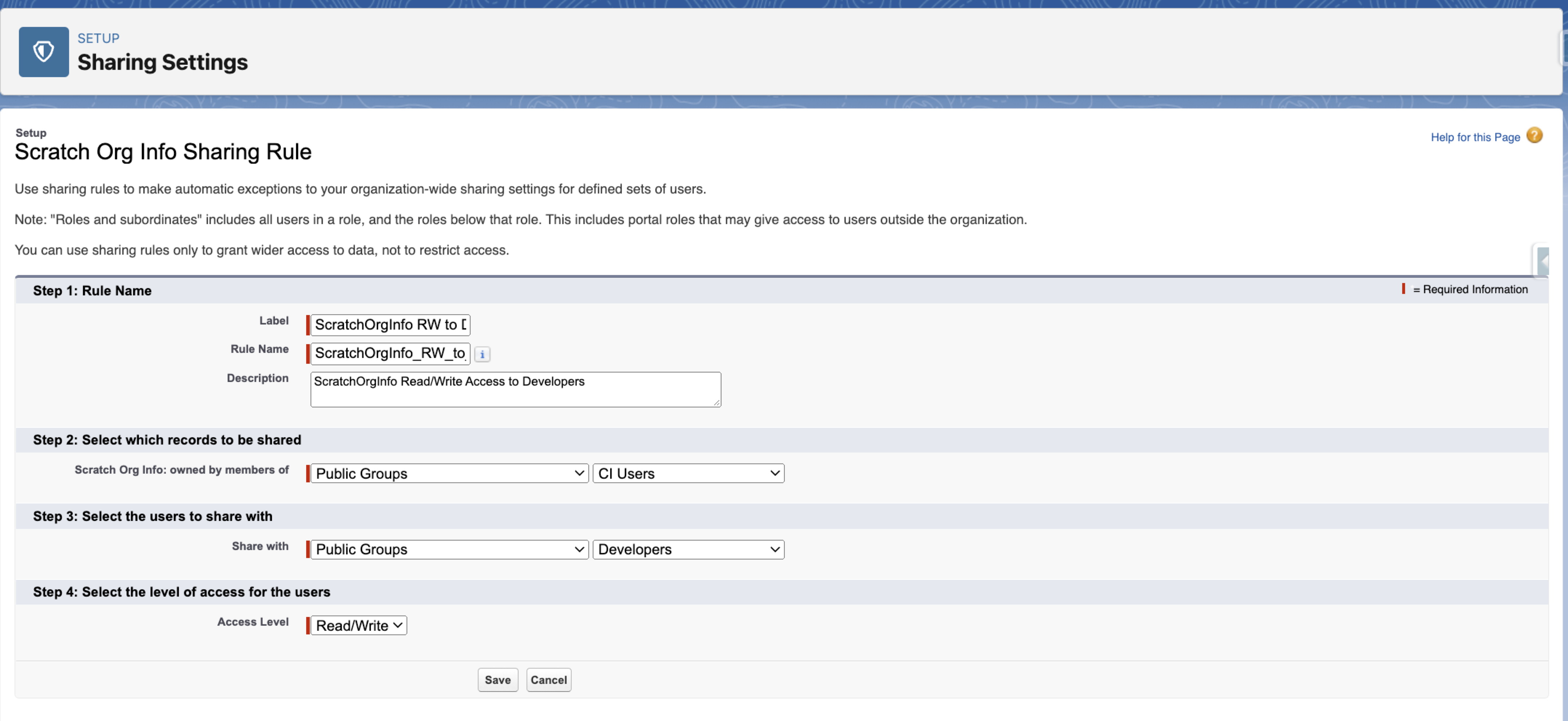Image resolution: width=1568 pixels, height=721 pixels.
Task: Click the Setup shield icon
Action: tap(43, 52)
